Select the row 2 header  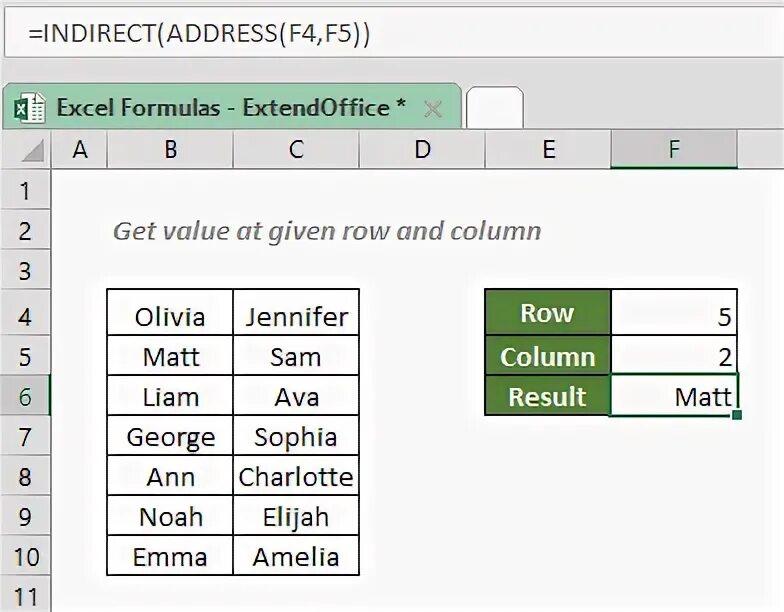coord(25,231)
